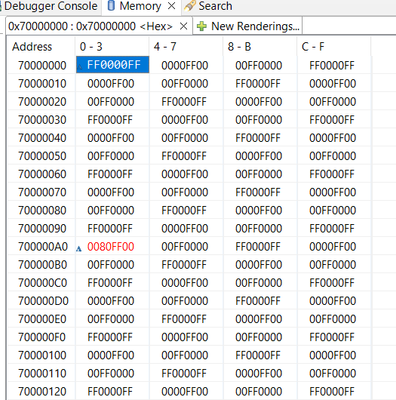Select the 0 - 3 cell in row 70000010
Screen dimensions: 396x400
[111, 84]
